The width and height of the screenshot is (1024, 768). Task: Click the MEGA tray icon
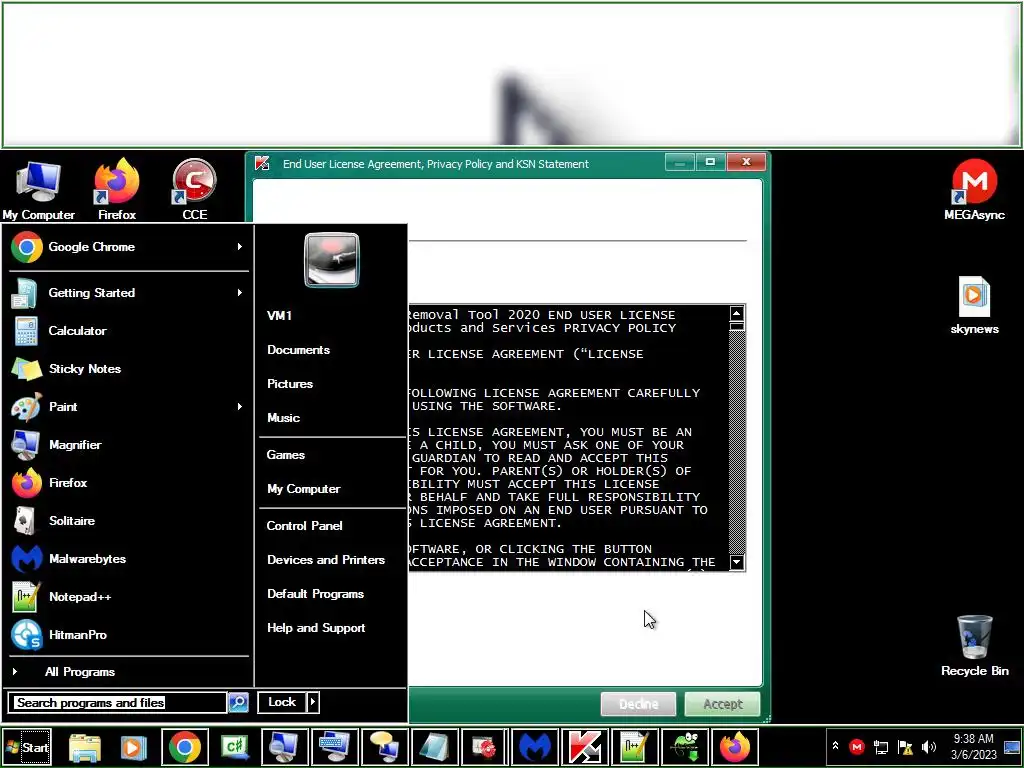coord(857,746)
